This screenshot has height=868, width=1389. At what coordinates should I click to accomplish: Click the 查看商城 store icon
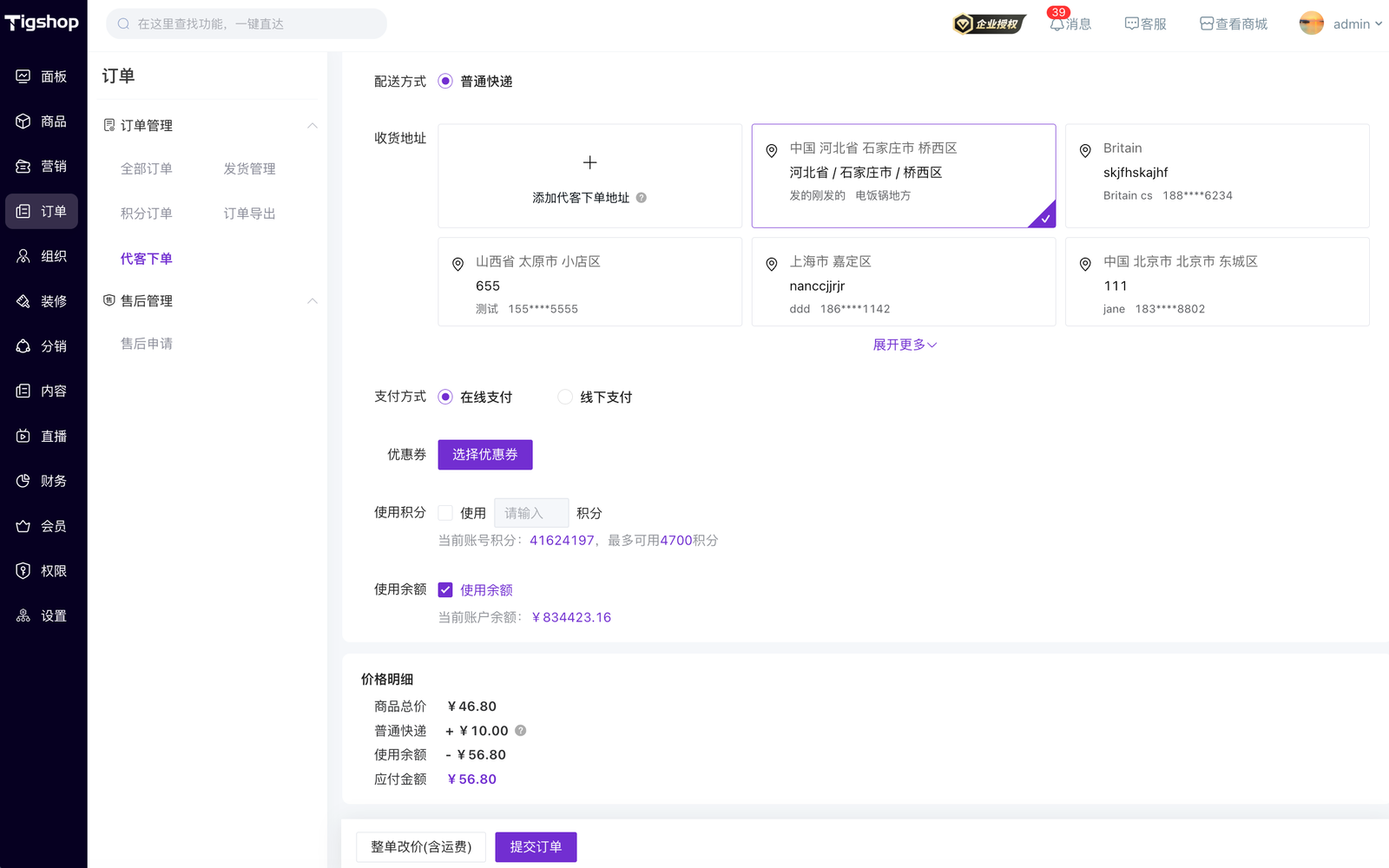tap(1207, 24)
